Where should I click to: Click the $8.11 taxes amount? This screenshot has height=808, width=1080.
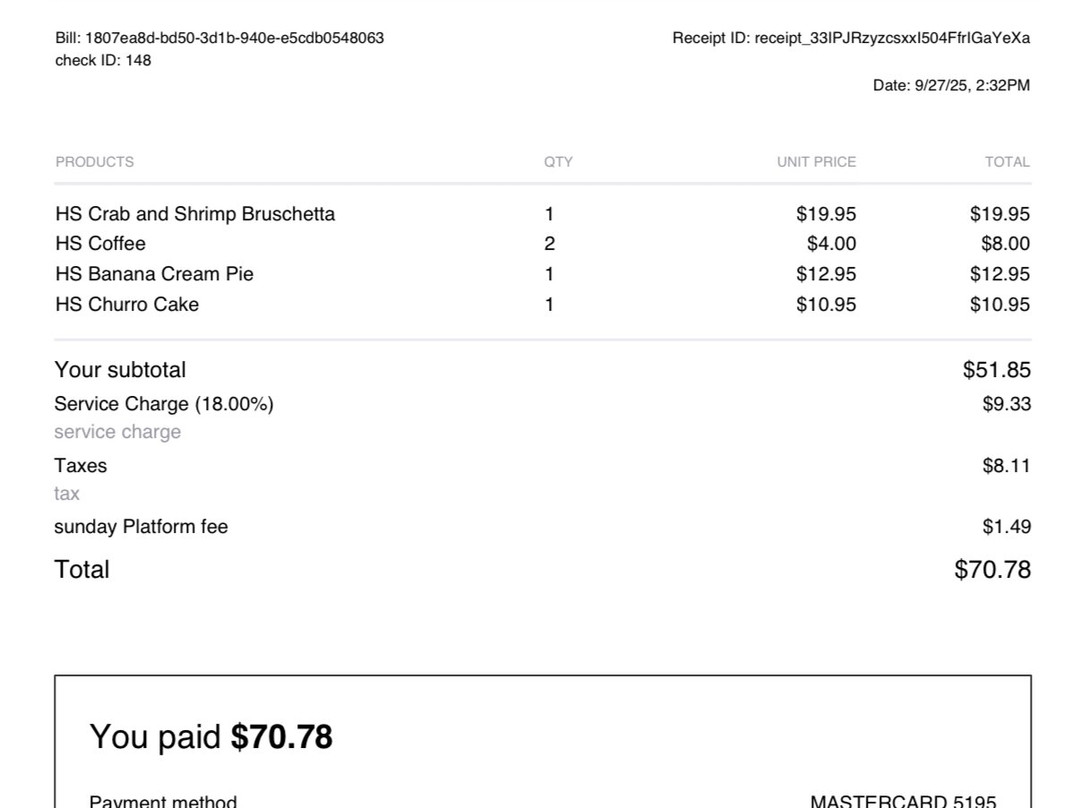click(1005, 466)
